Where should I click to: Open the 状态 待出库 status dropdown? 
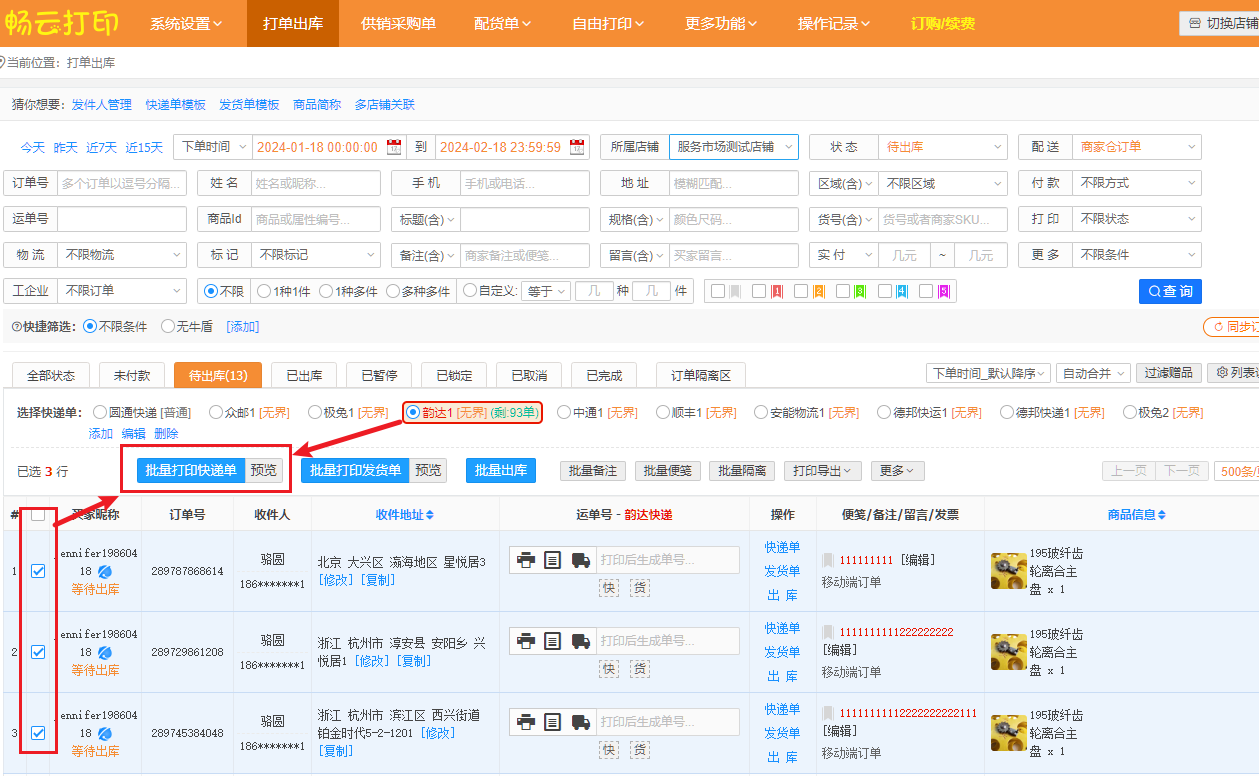tap(941, 147)
